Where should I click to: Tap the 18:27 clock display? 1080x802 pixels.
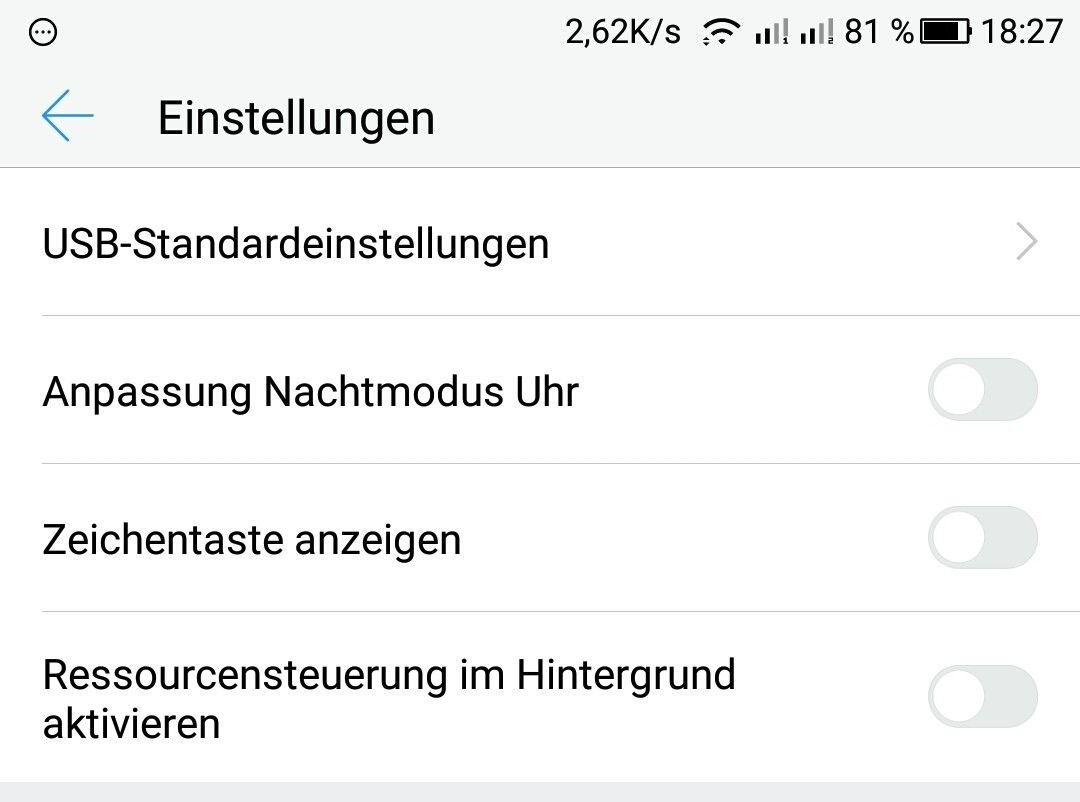[1022, 32]
